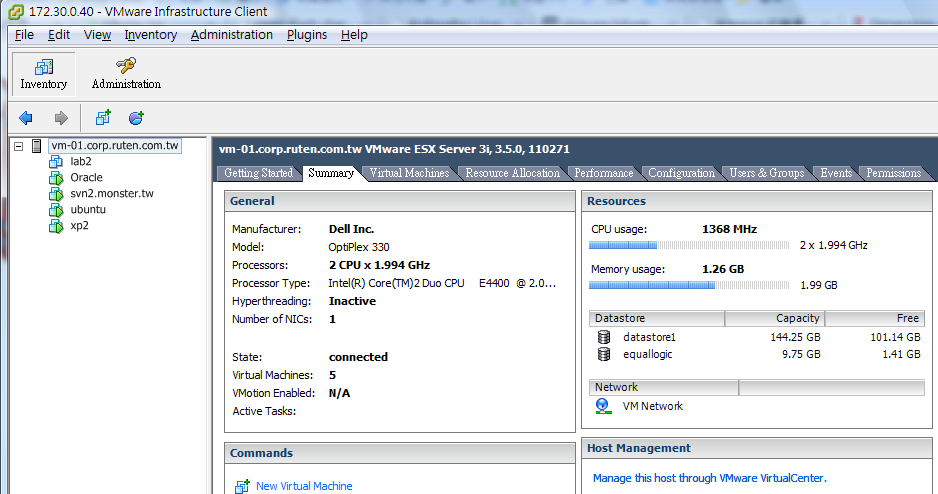Click the equallogic datastore disk icon
938x494 pixels.
[x=604, y=354]
